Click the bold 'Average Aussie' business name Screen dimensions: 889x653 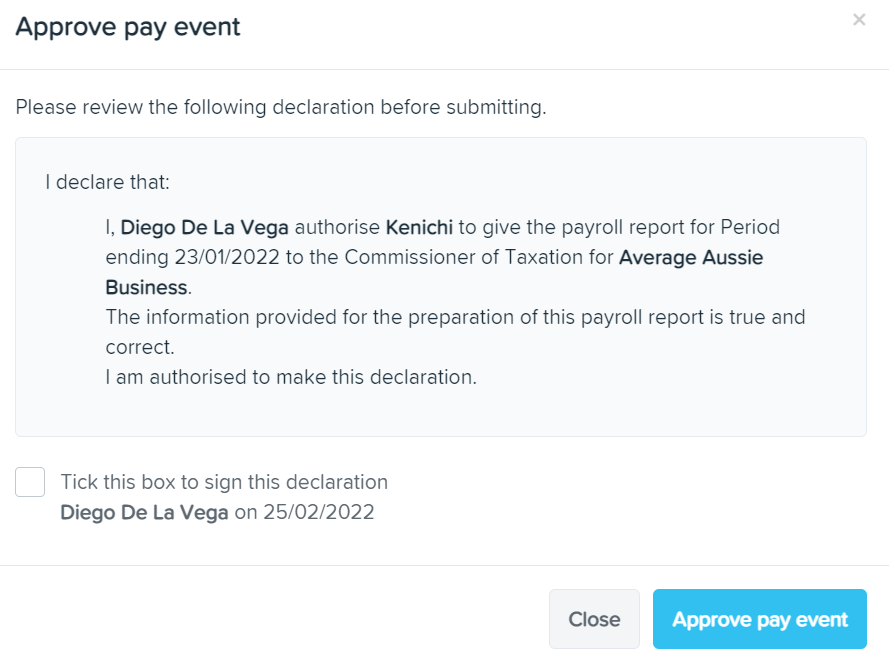[691, 257]
